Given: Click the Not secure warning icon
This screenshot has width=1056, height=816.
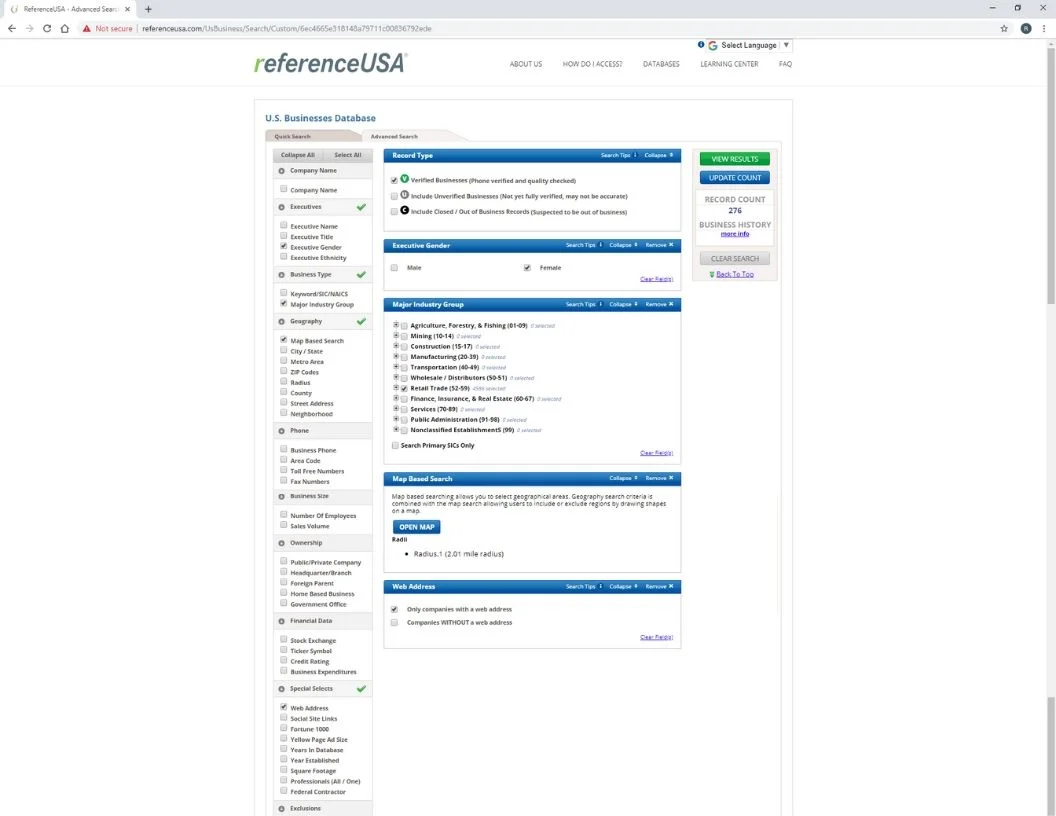Looking at the screenshot, I should [86, 28].
